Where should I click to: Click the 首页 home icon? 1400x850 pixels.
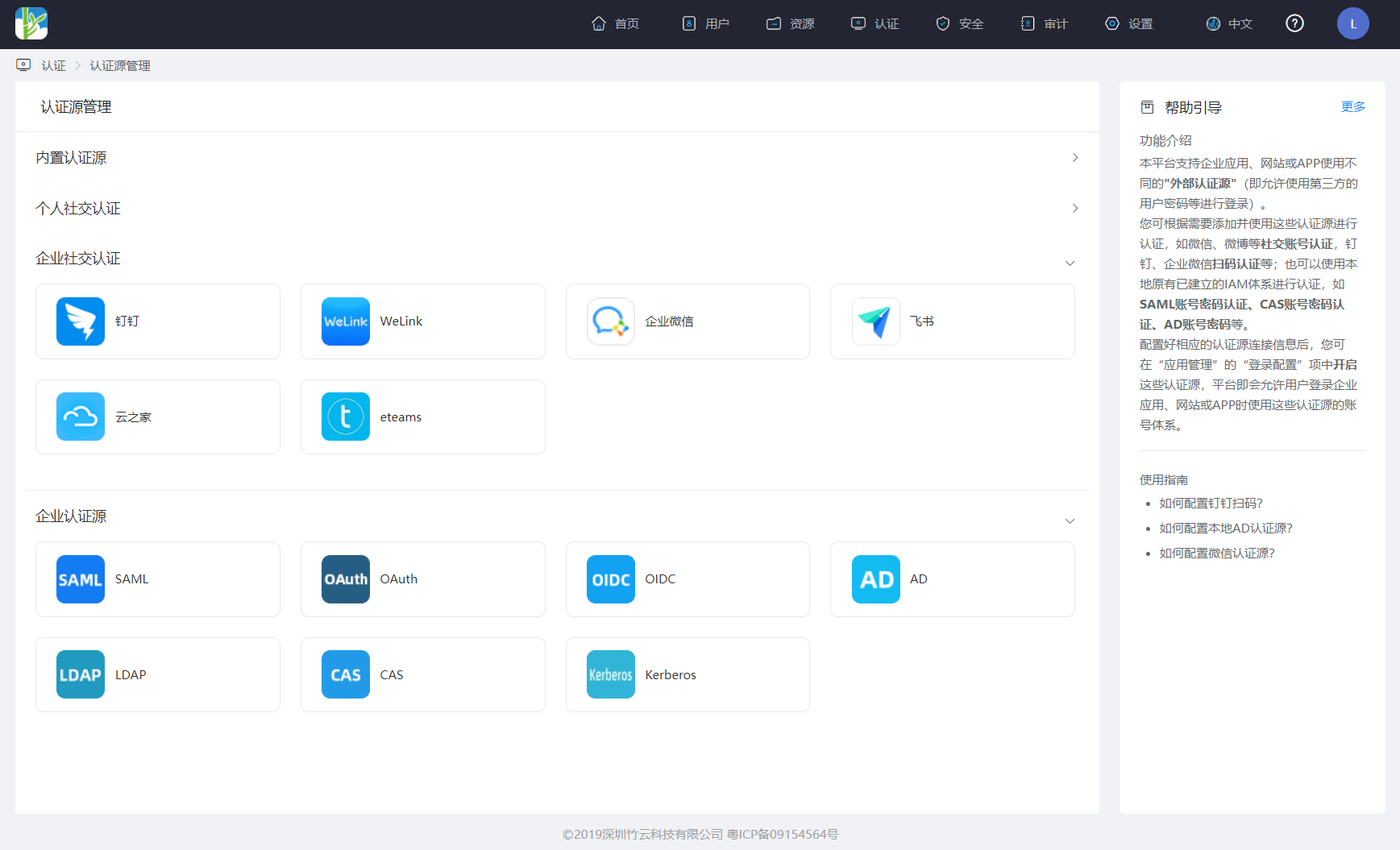point(599,23)
